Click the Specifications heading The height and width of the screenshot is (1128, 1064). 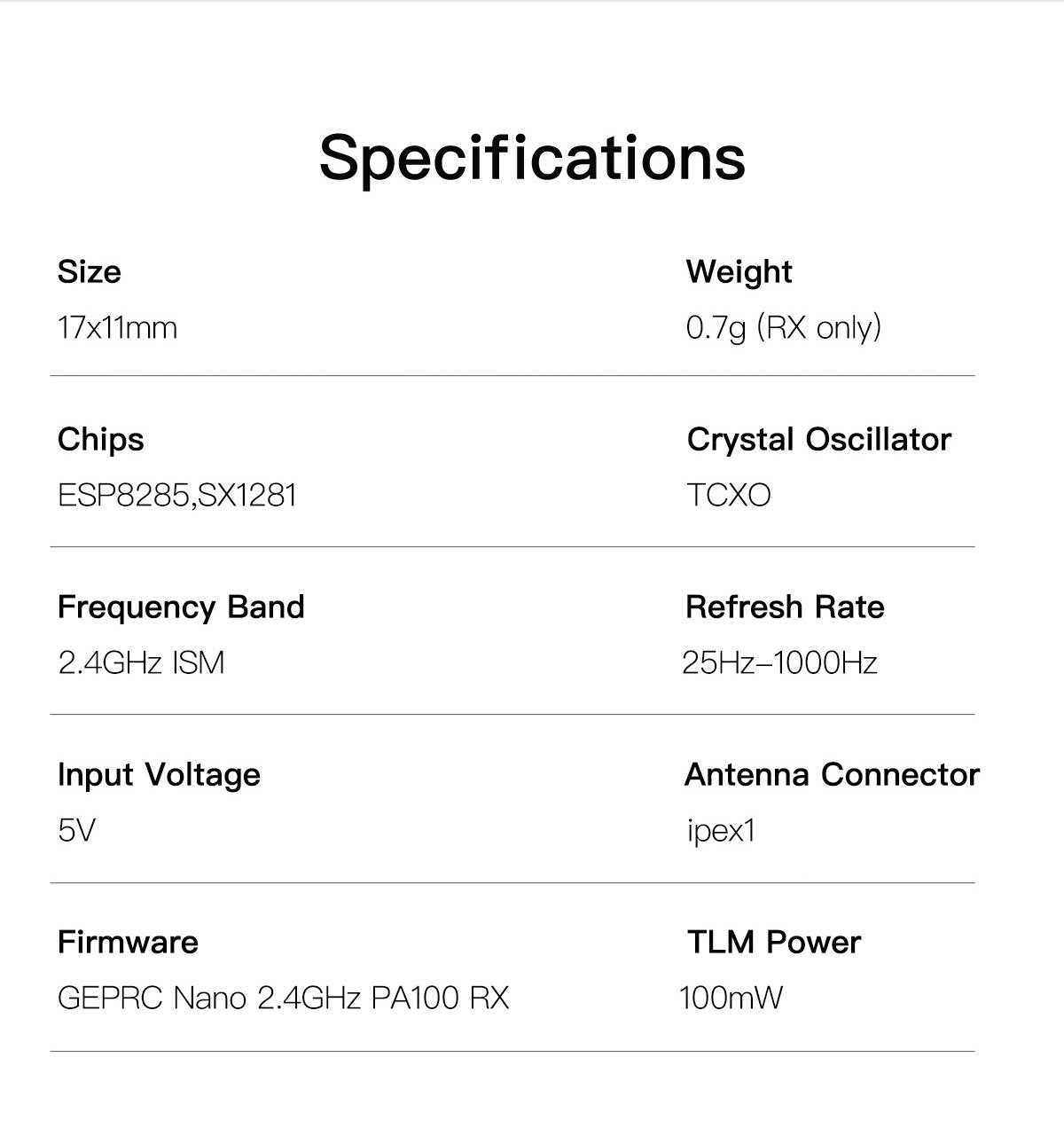tap(532, 158)
